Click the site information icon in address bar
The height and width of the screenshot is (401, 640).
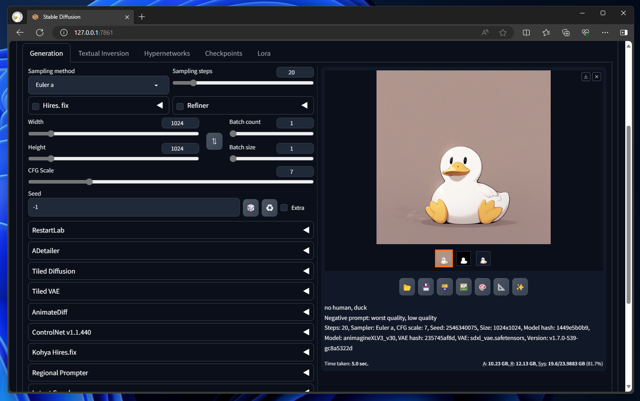pyautogui.click(x=64, y=32)
